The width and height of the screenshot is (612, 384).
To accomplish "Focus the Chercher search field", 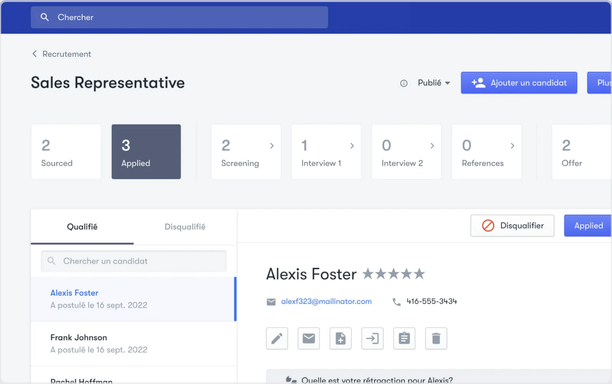I will coord(179,17).
